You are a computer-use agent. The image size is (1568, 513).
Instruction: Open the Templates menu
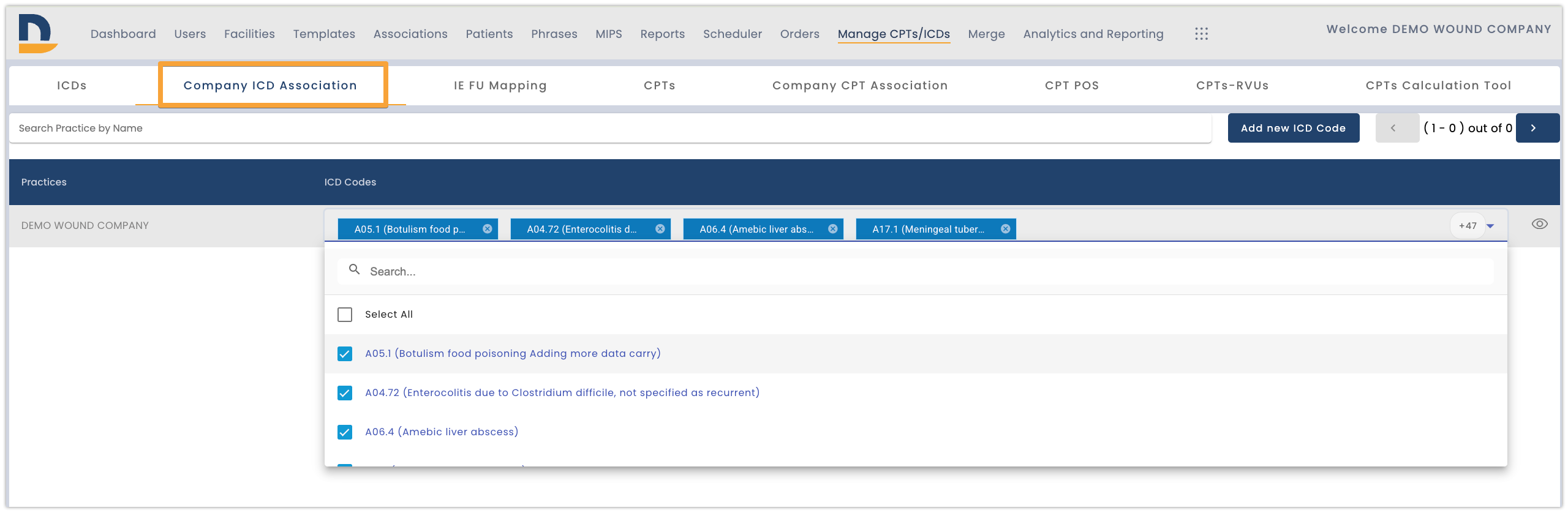point(324,34)
